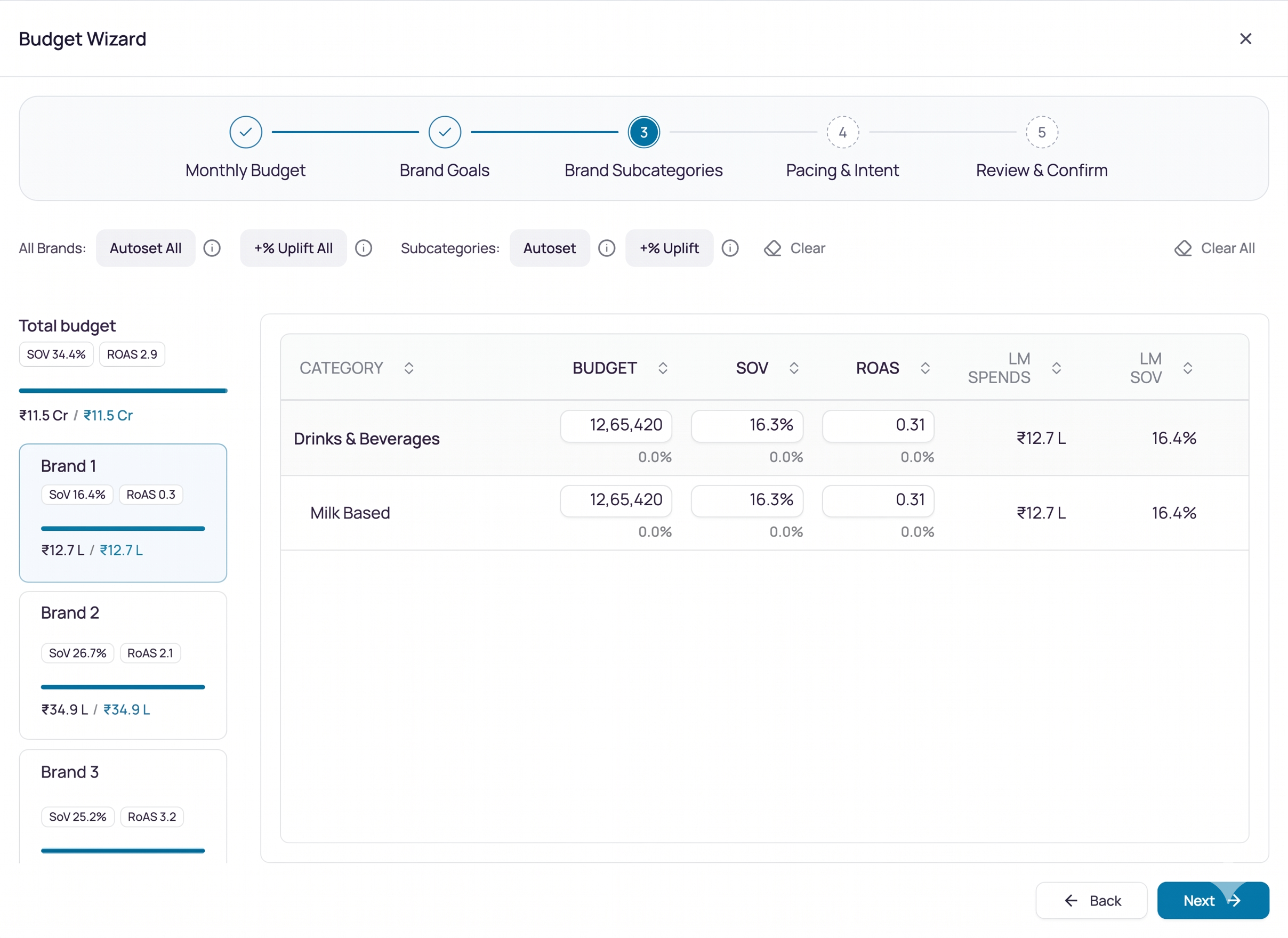1288x938 pixels.
Task: Click the Clear All eraser button
Action: 1214,248
